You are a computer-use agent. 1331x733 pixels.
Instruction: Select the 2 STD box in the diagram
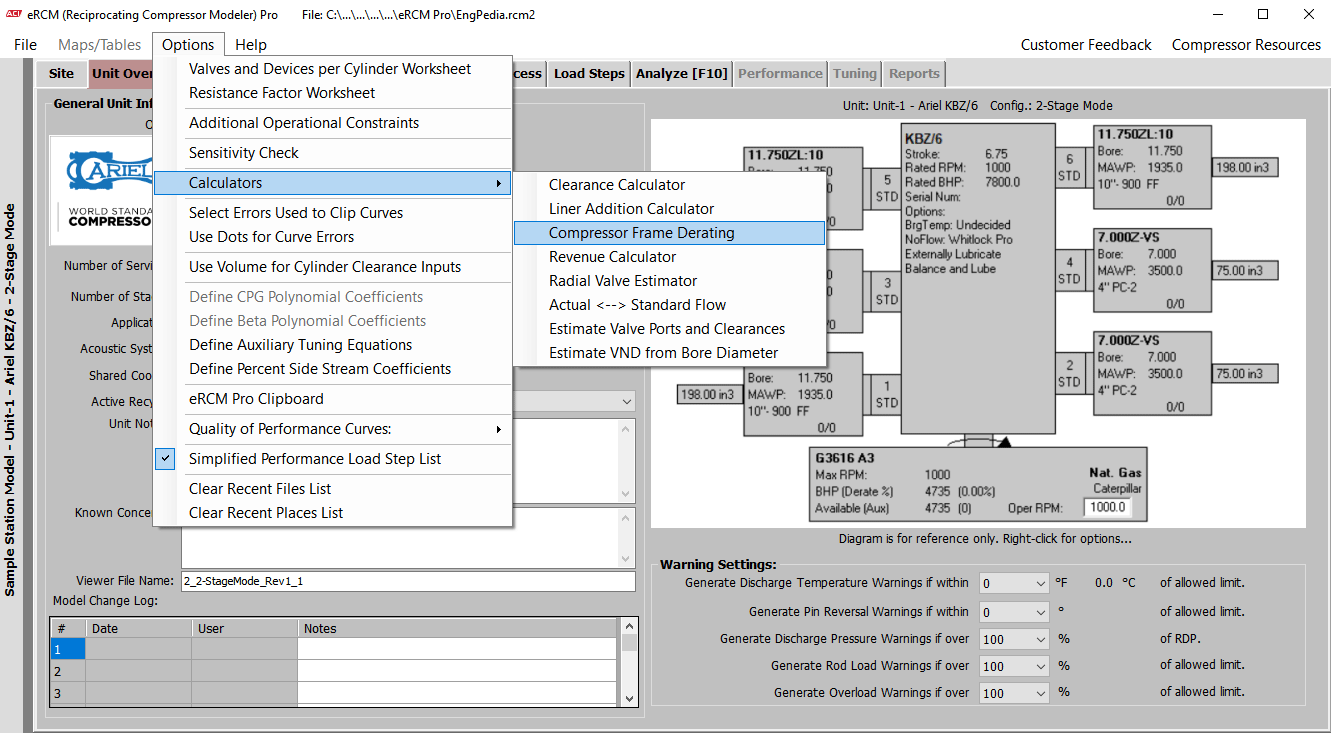[x=1069, y=374]
